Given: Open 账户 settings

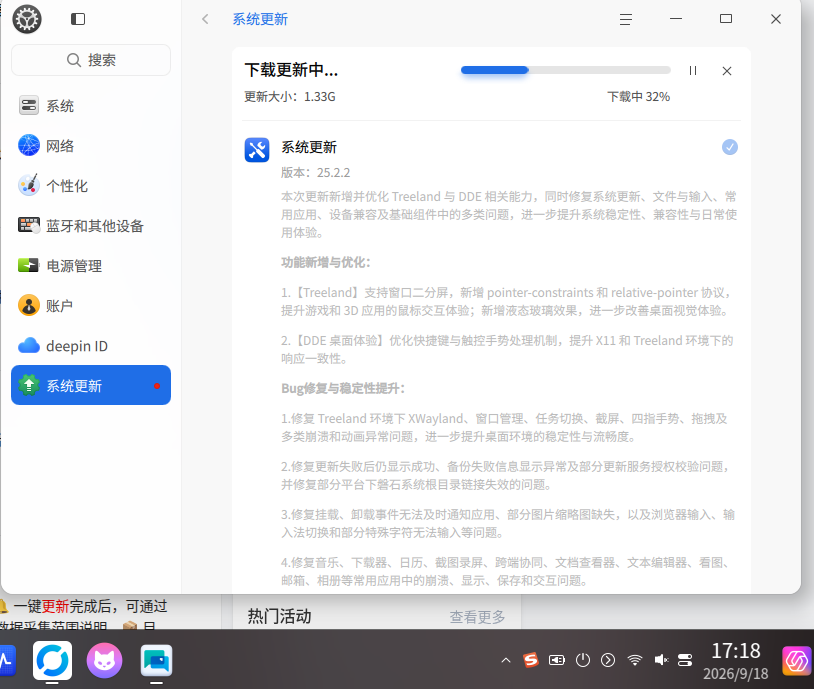Looking at the screenshot, I should [91, 306].
